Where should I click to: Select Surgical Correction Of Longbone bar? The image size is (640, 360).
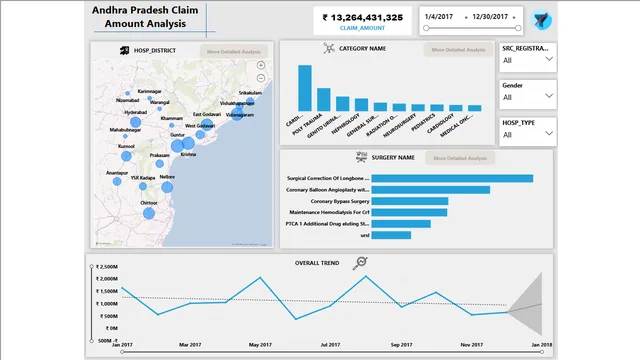click(452, 178)
